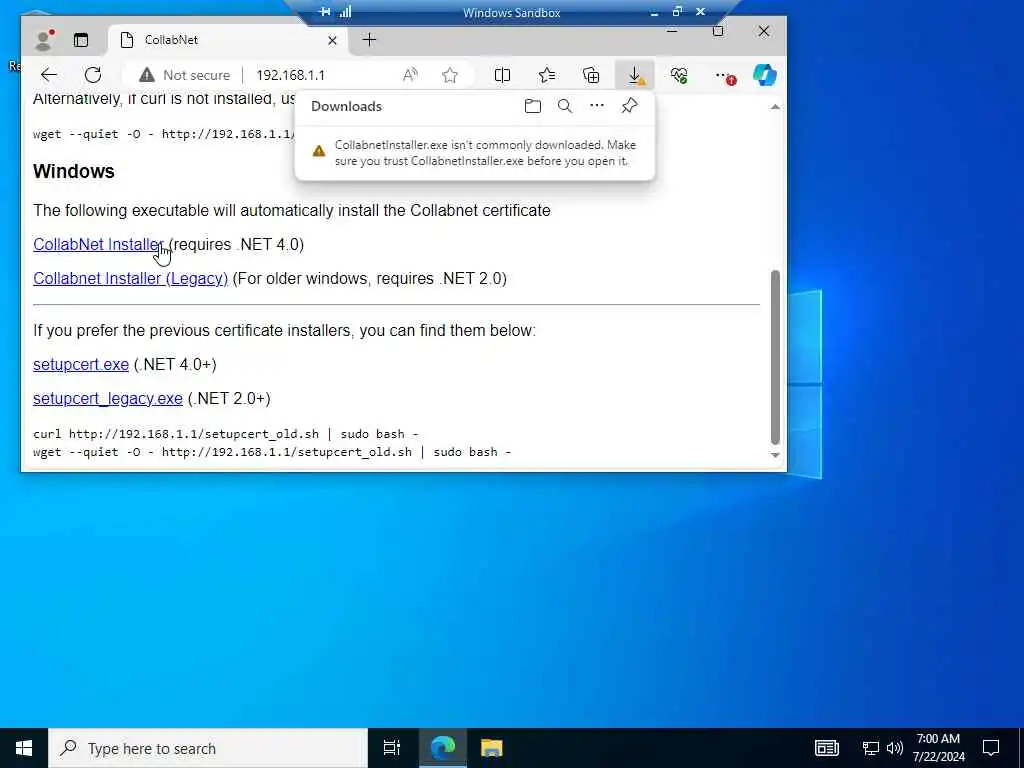Open File Explorer from taskbar

pos(492,748)
